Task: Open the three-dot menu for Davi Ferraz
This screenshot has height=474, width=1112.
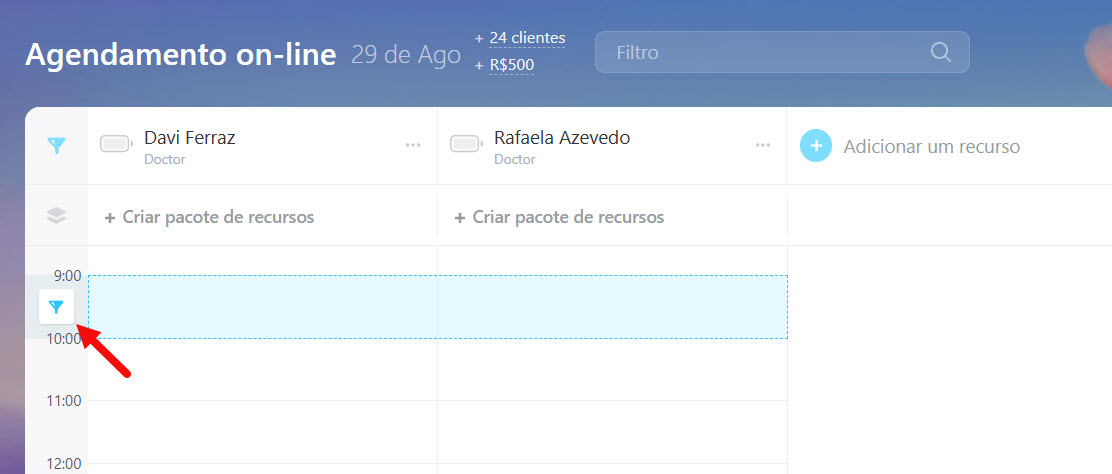Action: click(413, 146)
